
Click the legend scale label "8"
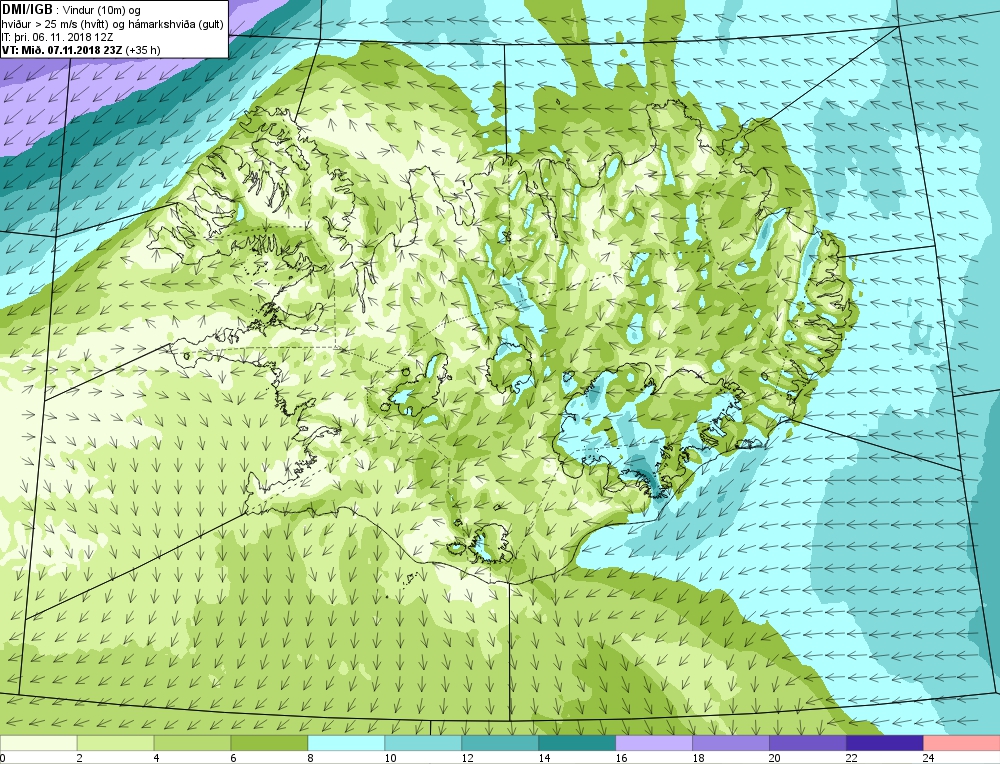tap(311, 758)
